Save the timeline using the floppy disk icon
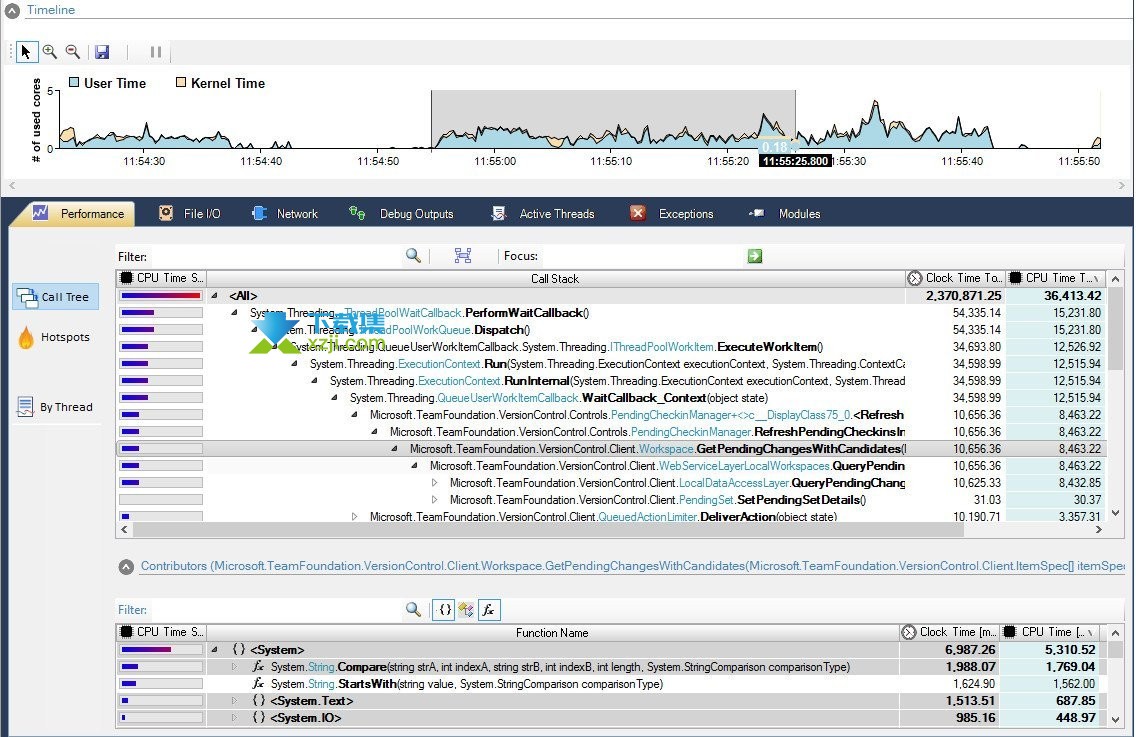This screenshot has height=737, width=1136. coord(102,51)
